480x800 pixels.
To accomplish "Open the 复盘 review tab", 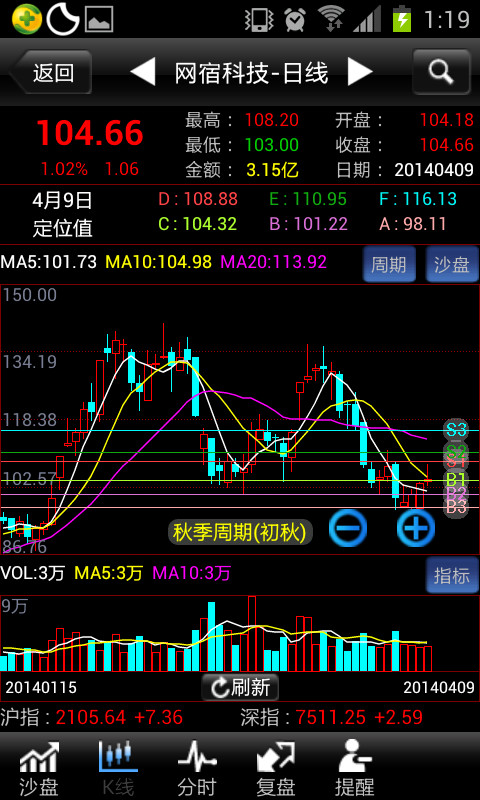I will 275,768.
